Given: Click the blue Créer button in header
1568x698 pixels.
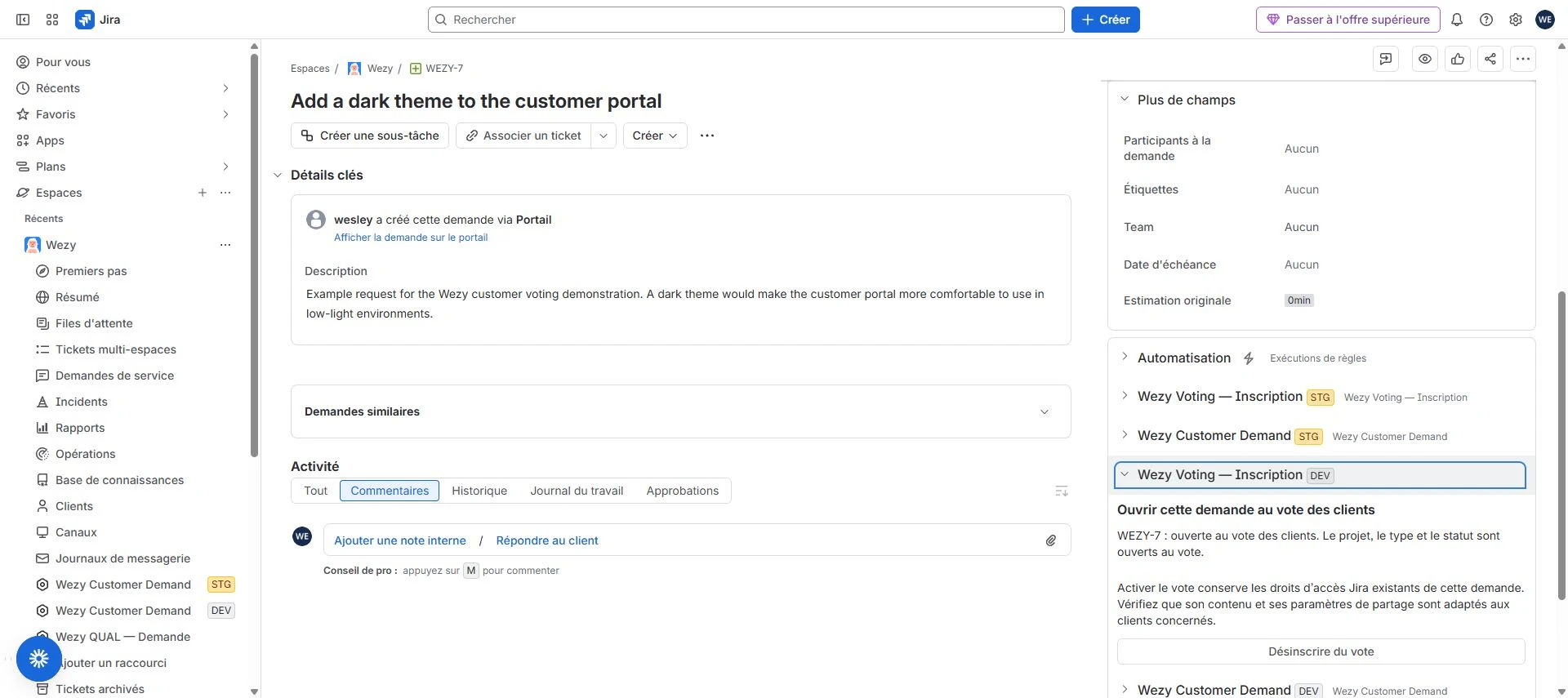Looking at the screenshot, I should (x=1106, y=20).
